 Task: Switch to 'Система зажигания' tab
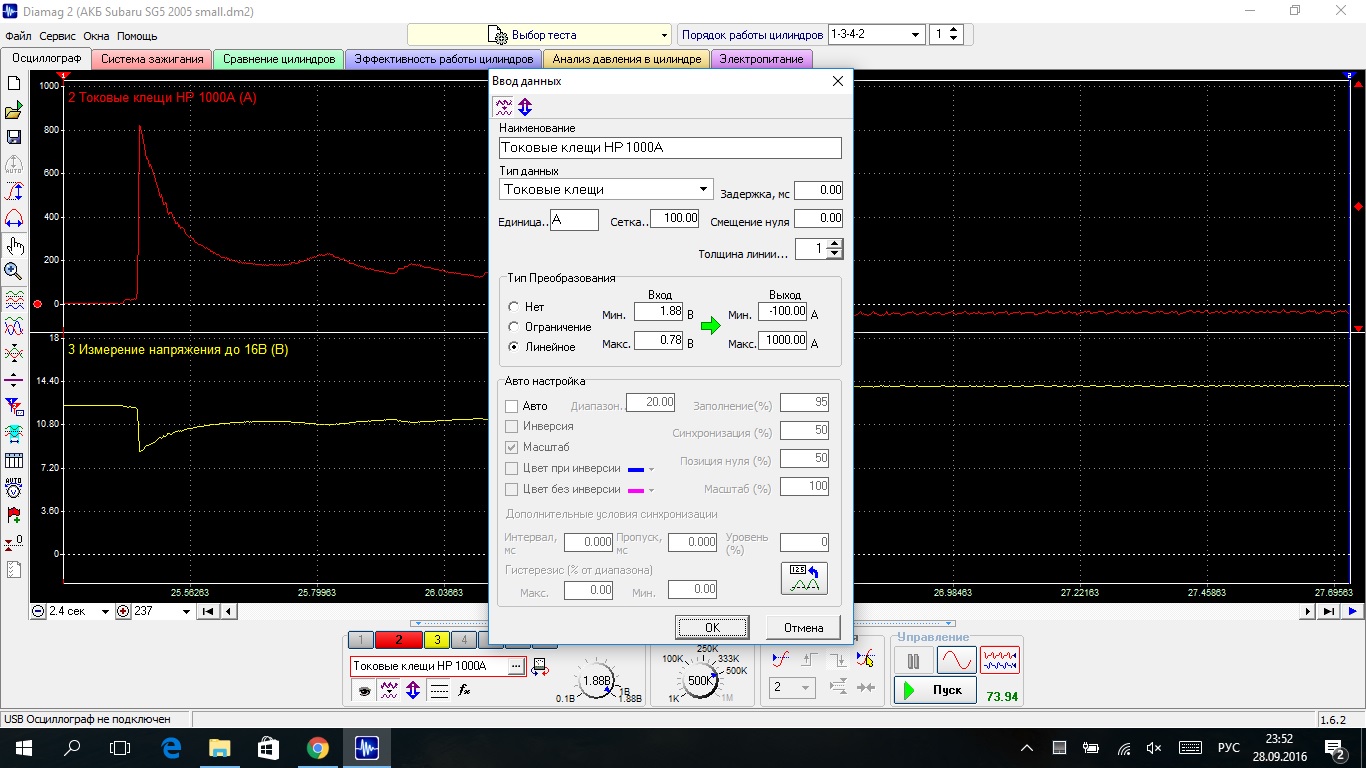tap(152, 59)
